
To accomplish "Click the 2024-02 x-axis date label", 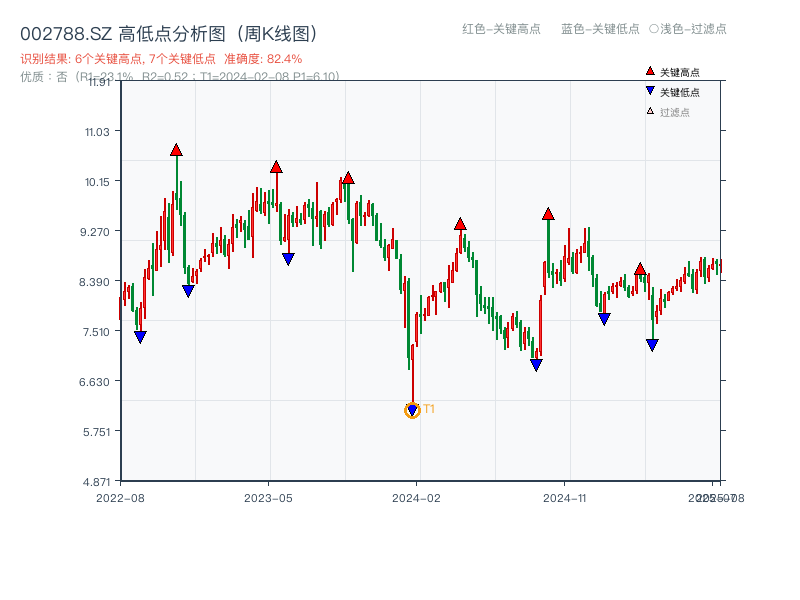I will tap(416, 498).
